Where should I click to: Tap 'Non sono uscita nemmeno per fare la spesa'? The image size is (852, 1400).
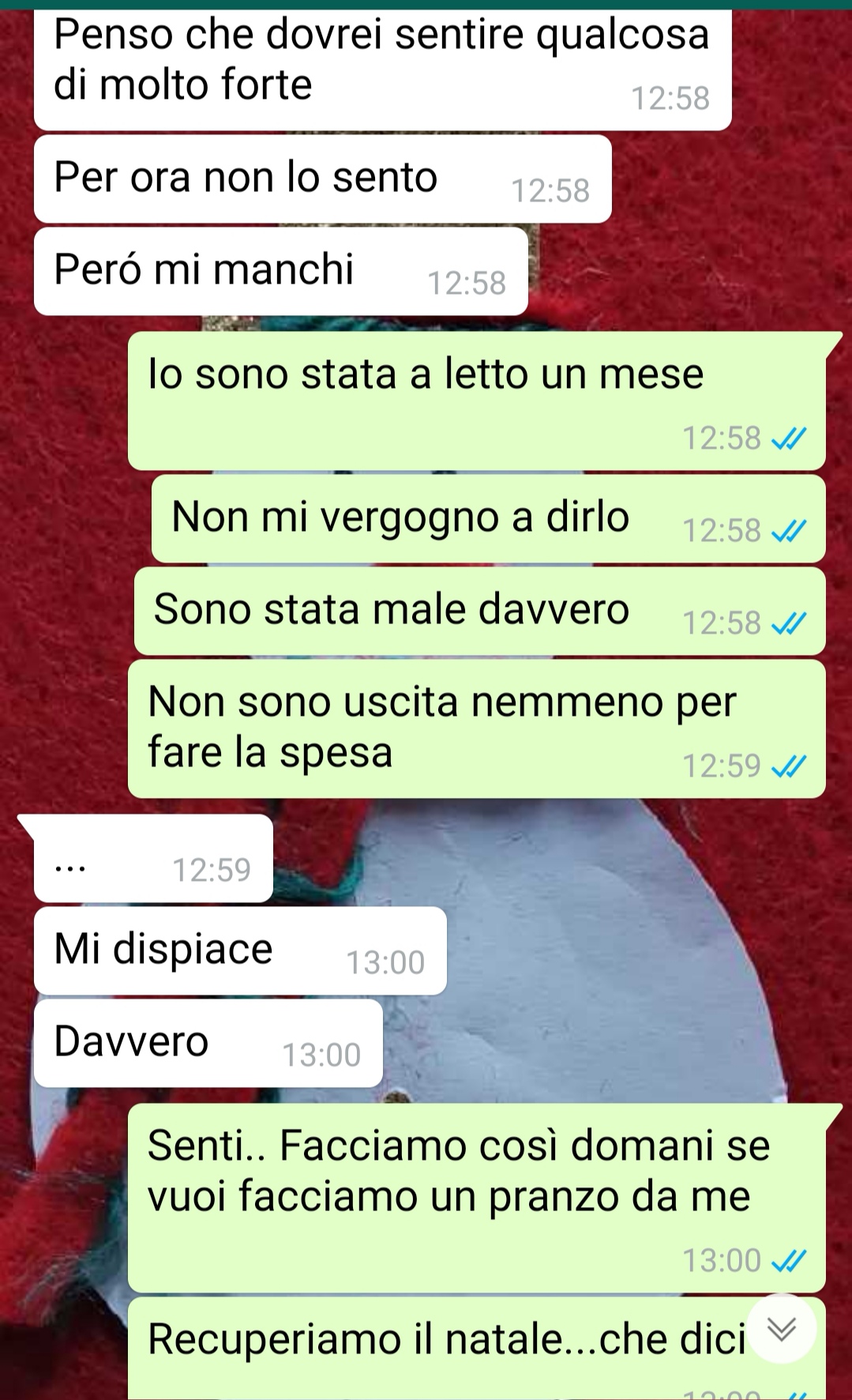[x=477, y=728]
